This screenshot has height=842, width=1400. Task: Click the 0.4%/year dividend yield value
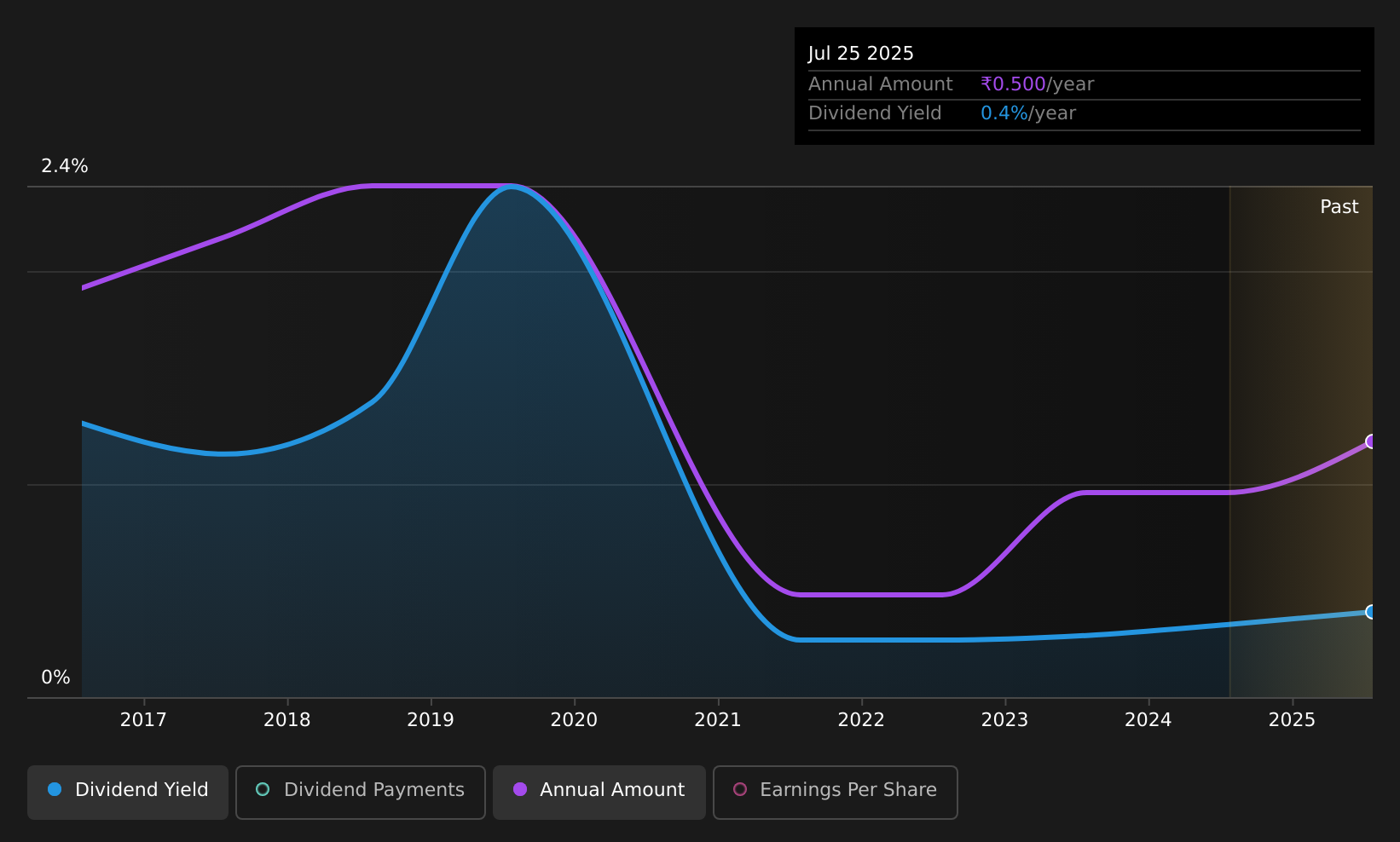[x=1027, y=113]
